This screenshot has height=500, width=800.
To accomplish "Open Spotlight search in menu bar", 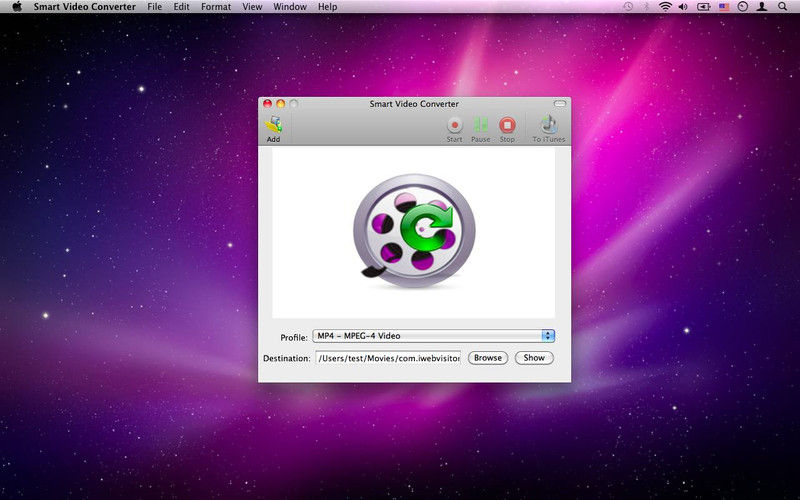I will point(782,7).
